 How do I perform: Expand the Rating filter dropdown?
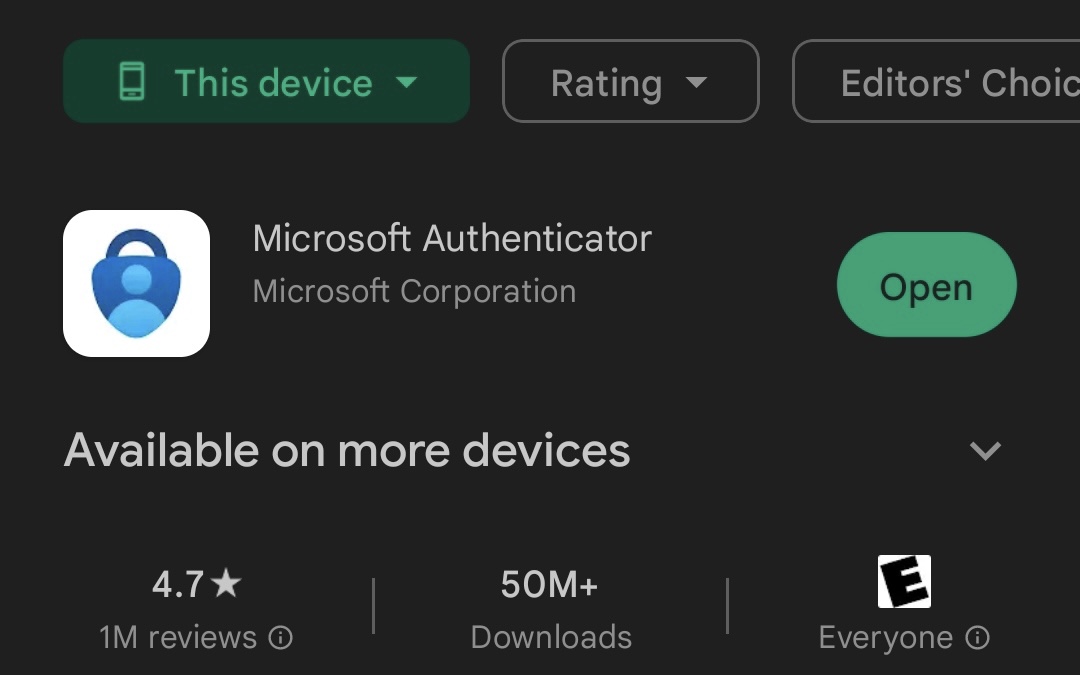[697, 82]
